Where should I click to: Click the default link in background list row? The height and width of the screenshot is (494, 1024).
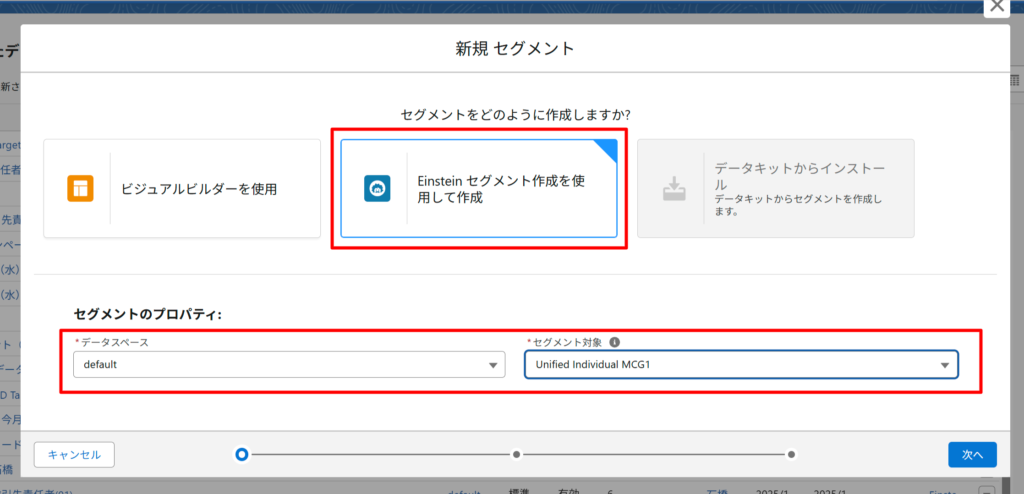464,491
